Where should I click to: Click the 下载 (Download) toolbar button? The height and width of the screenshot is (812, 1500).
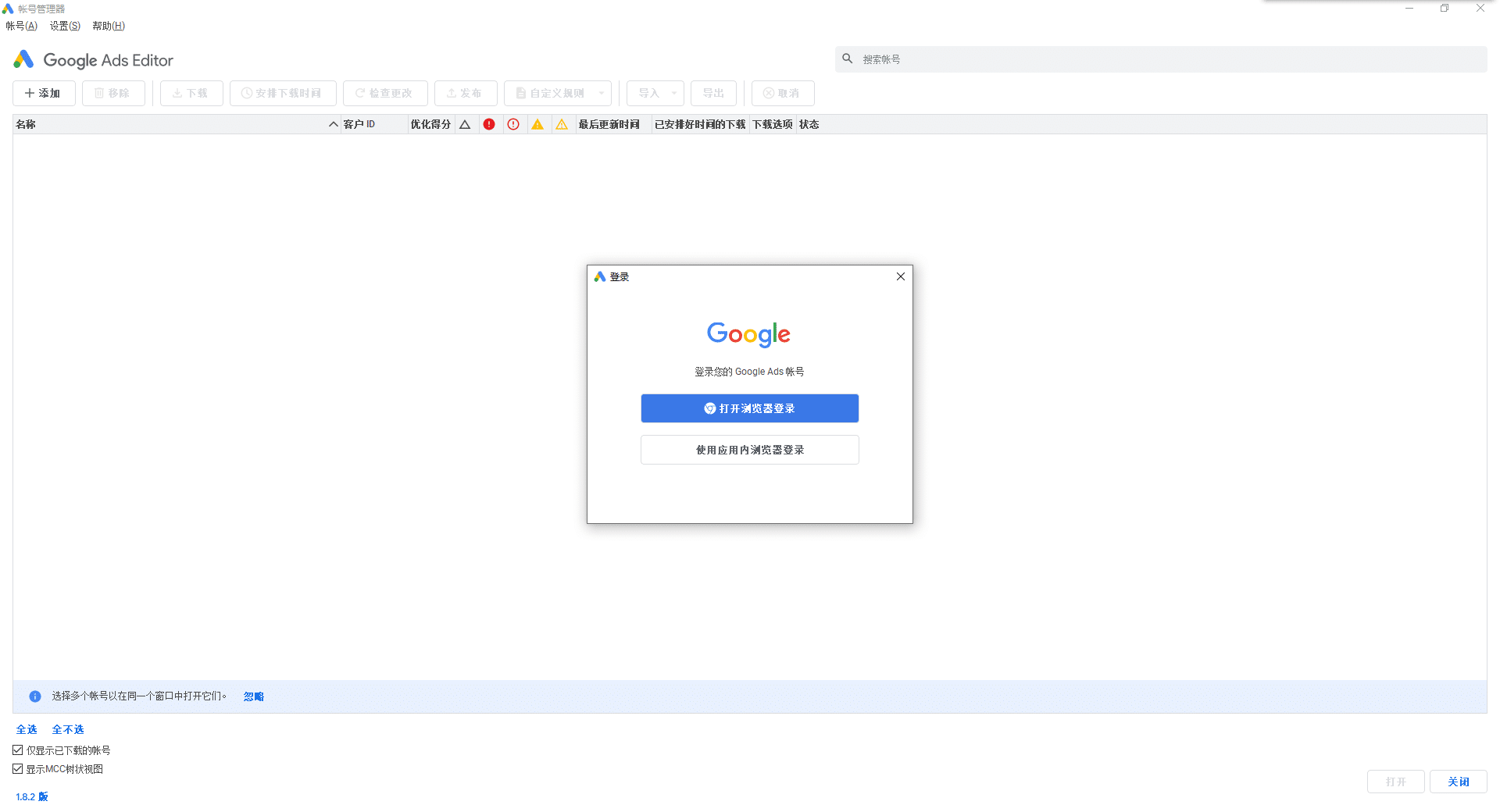[x=191, y=93]
